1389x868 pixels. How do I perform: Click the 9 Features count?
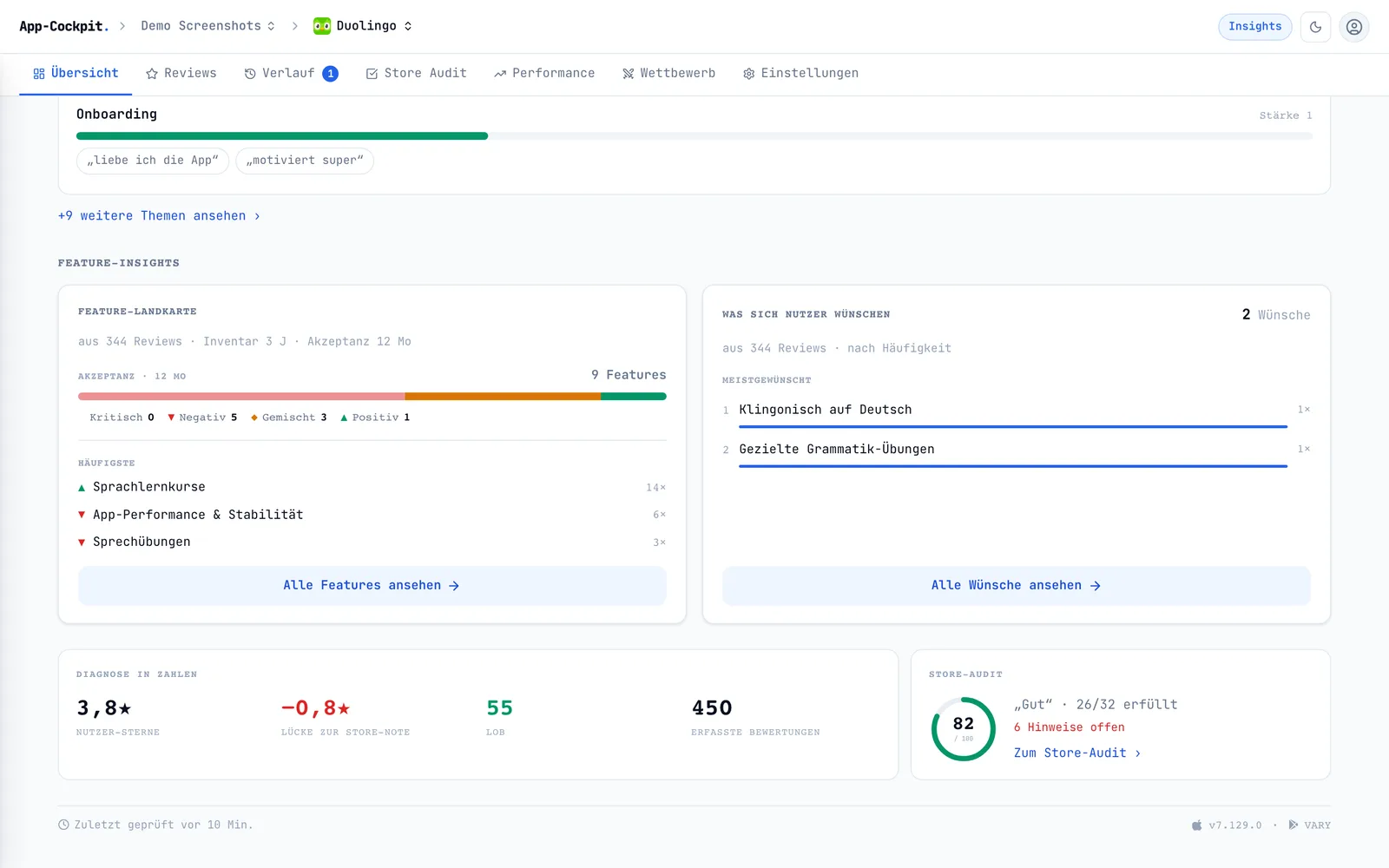pyautogui.click(x=629, y=375)
